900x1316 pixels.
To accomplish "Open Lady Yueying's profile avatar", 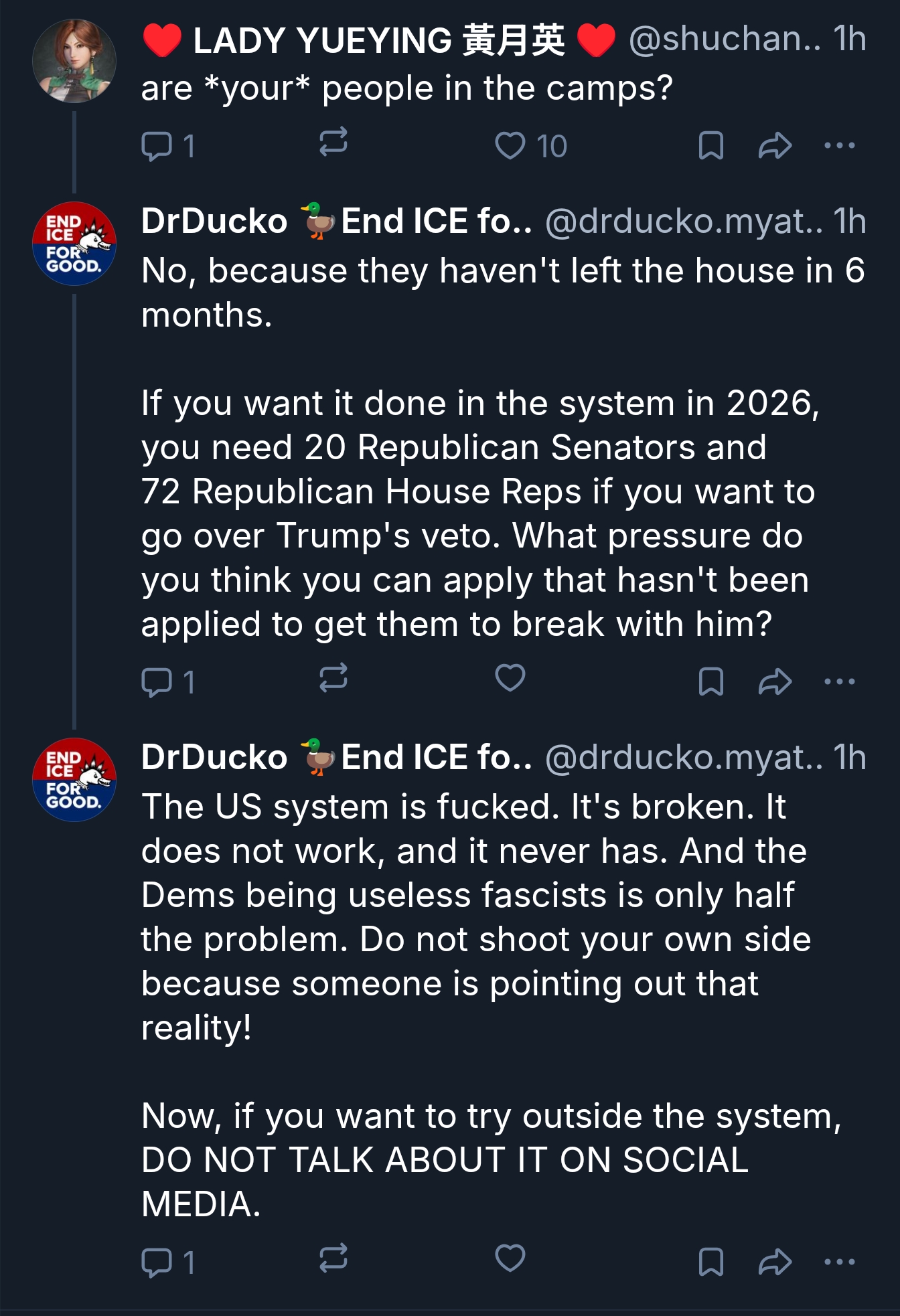I will (74, 61).
